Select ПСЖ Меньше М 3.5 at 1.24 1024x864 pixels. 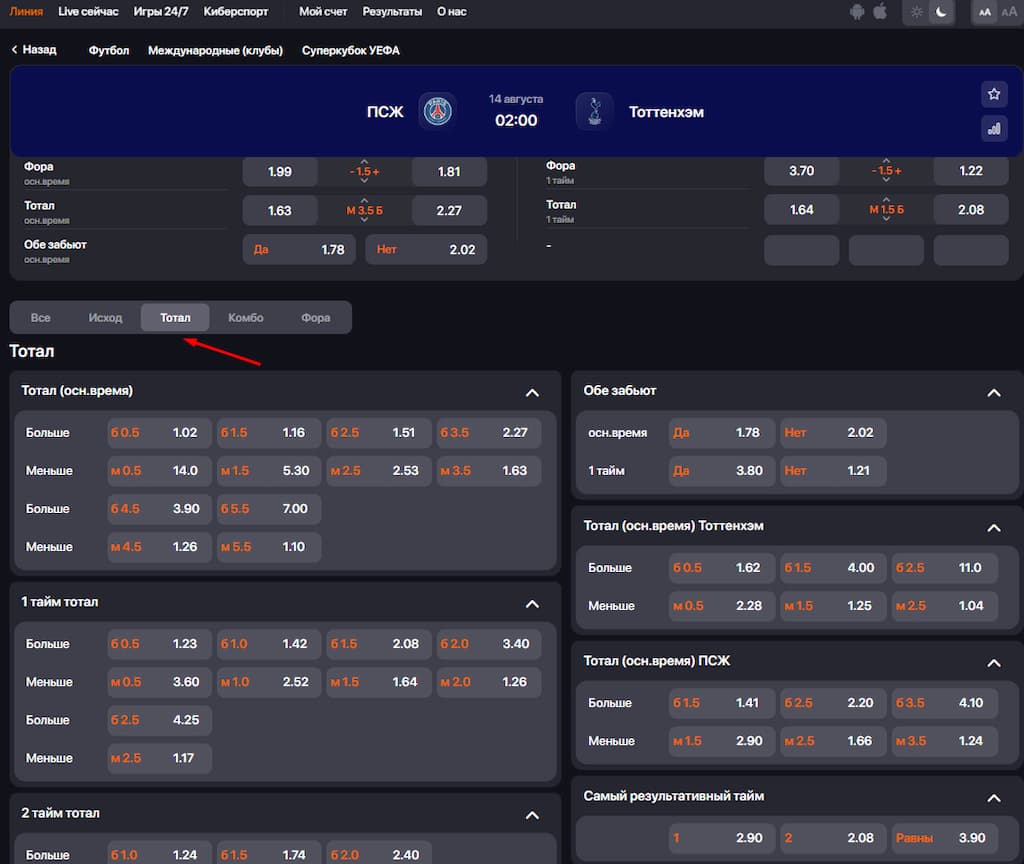945,741
